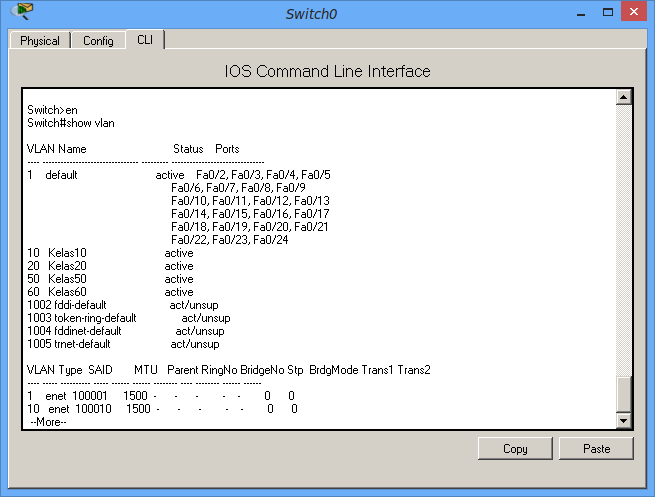Click the 'default' VLAN 1 name
Viewport: 655px width, 497px height.
(x=61, y=175)
